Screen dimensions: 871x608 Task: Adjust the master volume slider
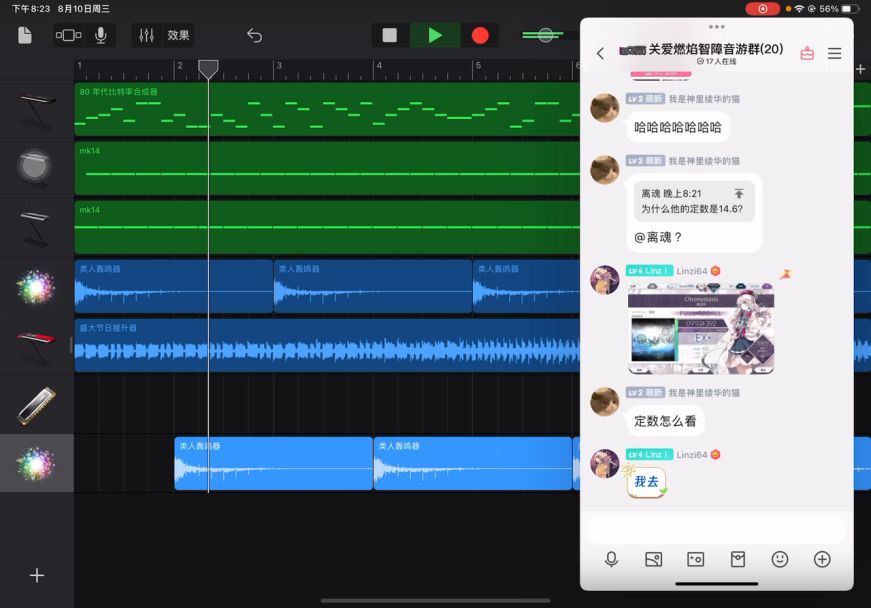tap(545, 35)
